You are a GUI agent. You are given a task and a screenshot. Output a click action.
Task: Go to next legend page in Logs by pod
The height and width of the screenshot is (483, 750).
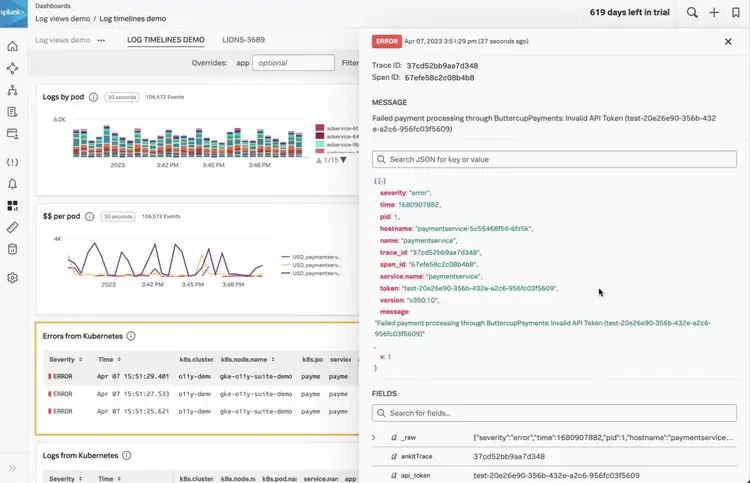pyautogui.click(x=344, y=160)
